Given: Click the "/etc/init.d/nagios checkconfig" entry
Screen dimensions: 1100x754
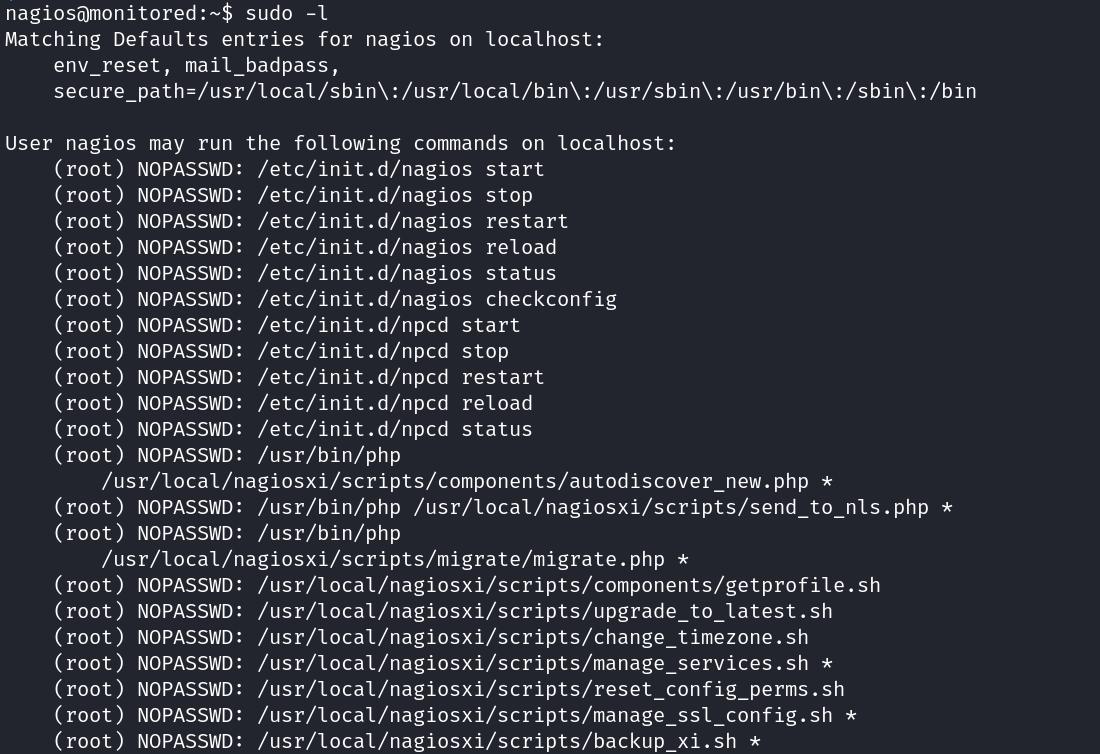Looking at the screenshot, I should point(436,299).
